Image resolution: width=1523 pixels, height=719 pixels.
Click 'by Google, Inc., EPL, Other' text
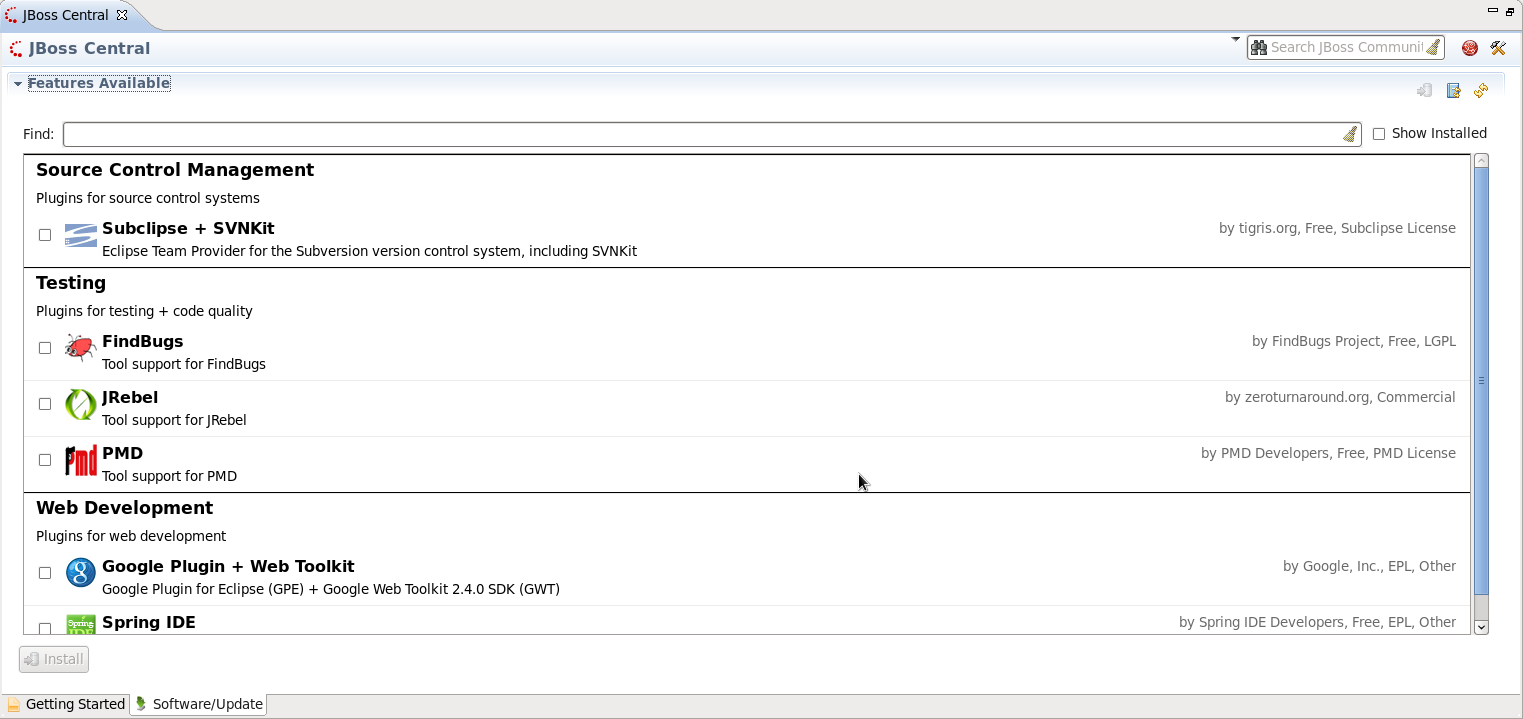coord(1369,566)
